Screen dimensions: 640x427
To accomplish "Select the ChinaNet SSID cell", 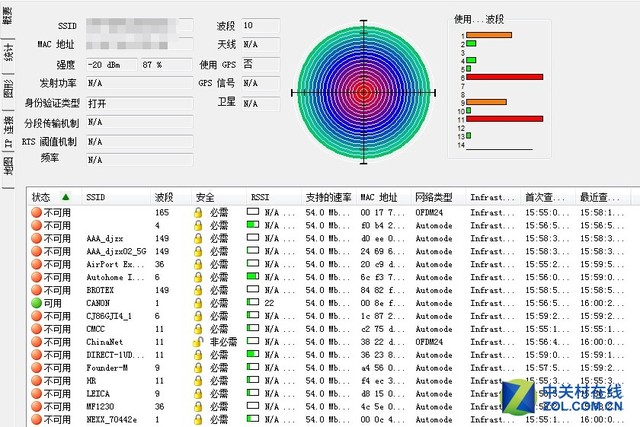I will (104, 342).
